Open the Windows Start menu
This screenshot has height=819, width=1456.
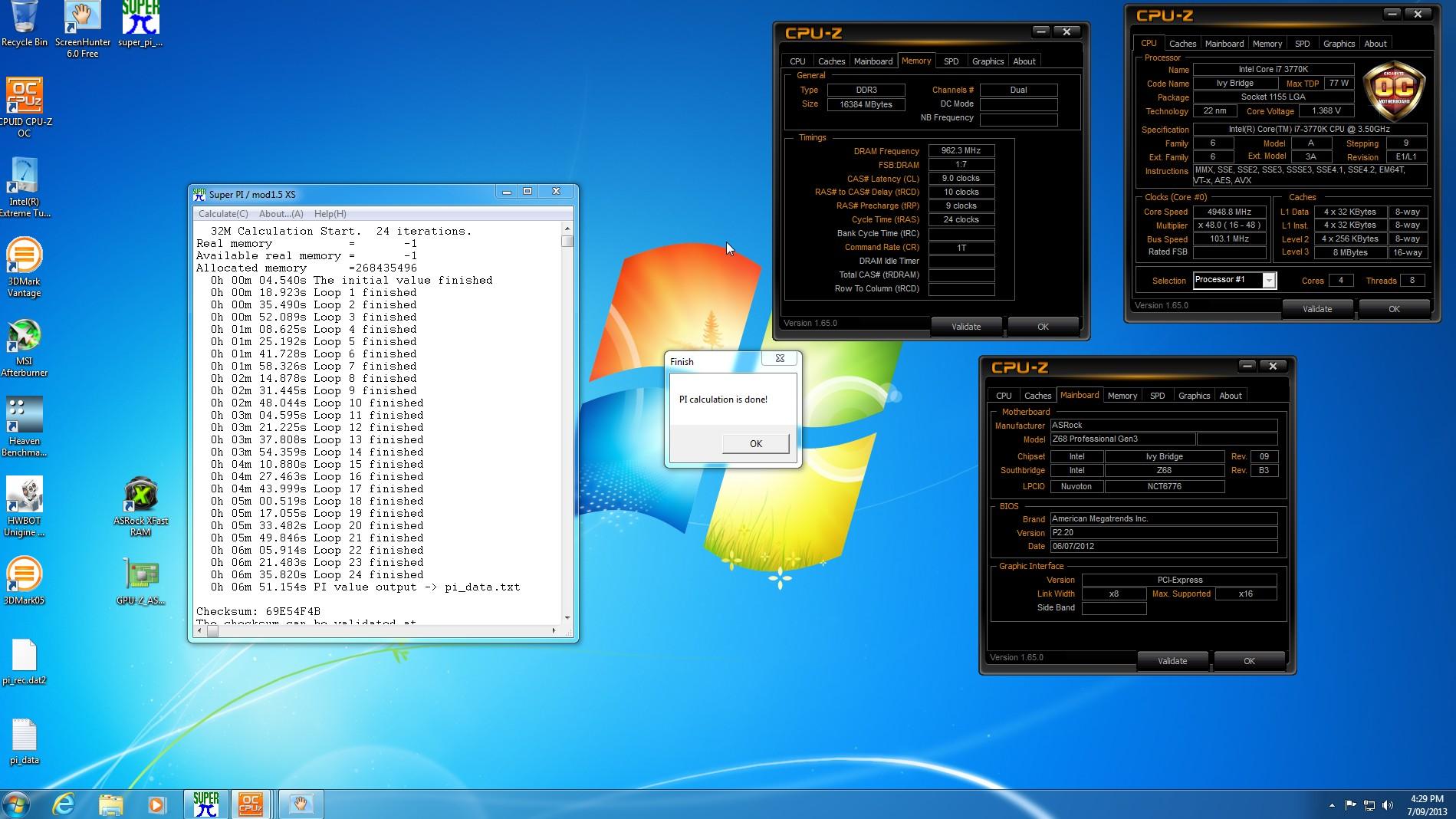click(16, 804)
